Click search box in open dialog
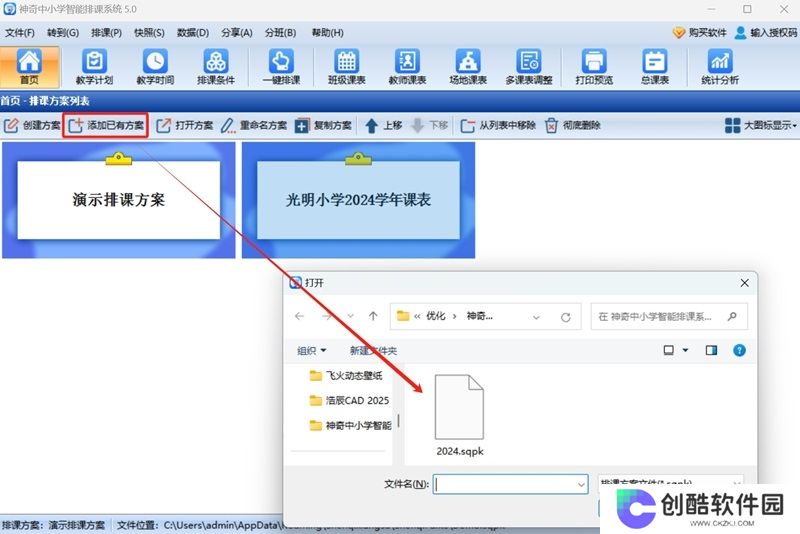The height and width of the screenshot is (534, 800). [x=669, y=317]
